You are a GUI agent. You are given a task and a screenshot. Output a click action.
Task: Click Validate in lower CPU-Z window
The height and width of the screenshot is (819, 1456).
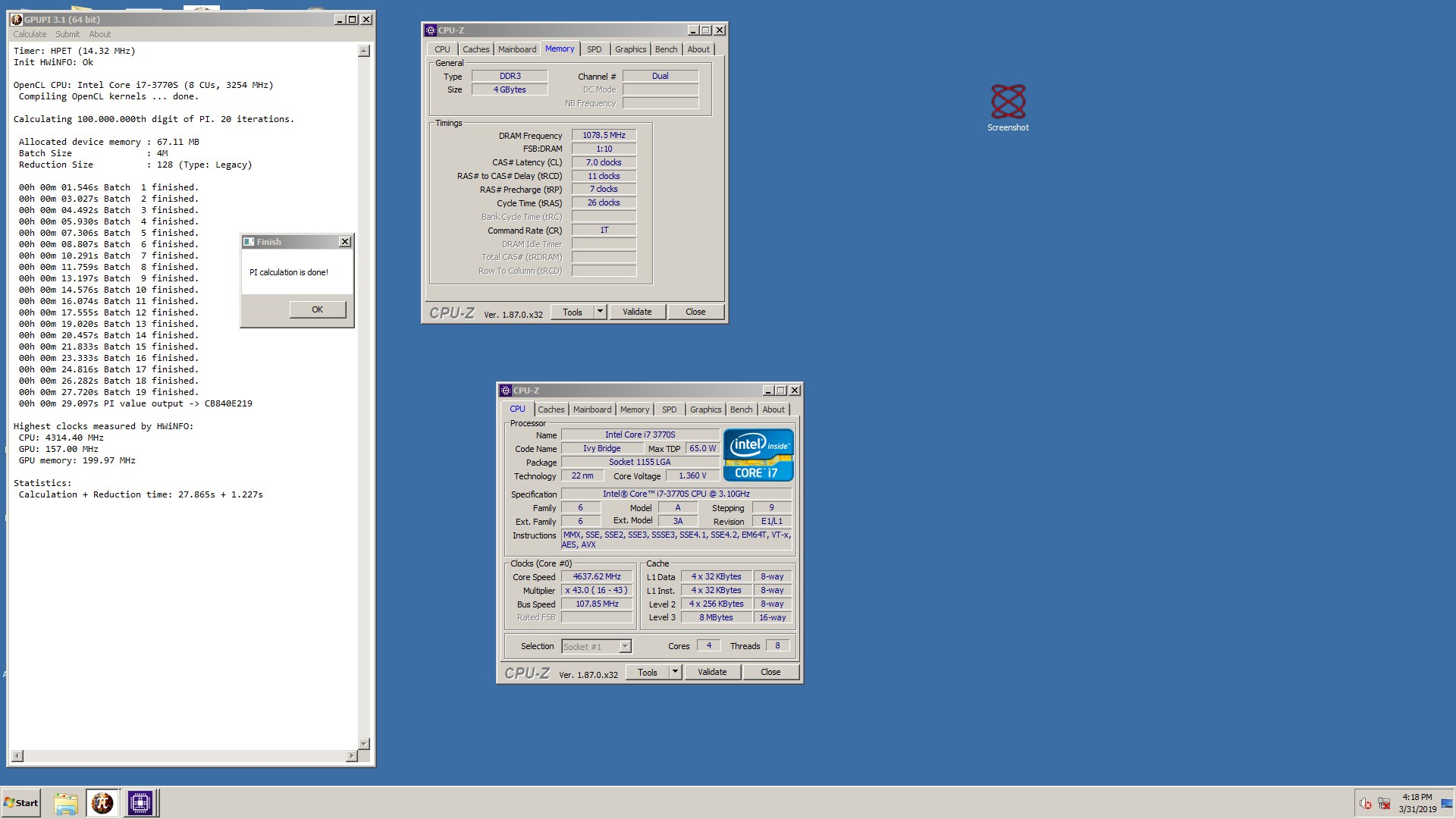(712, 672)
